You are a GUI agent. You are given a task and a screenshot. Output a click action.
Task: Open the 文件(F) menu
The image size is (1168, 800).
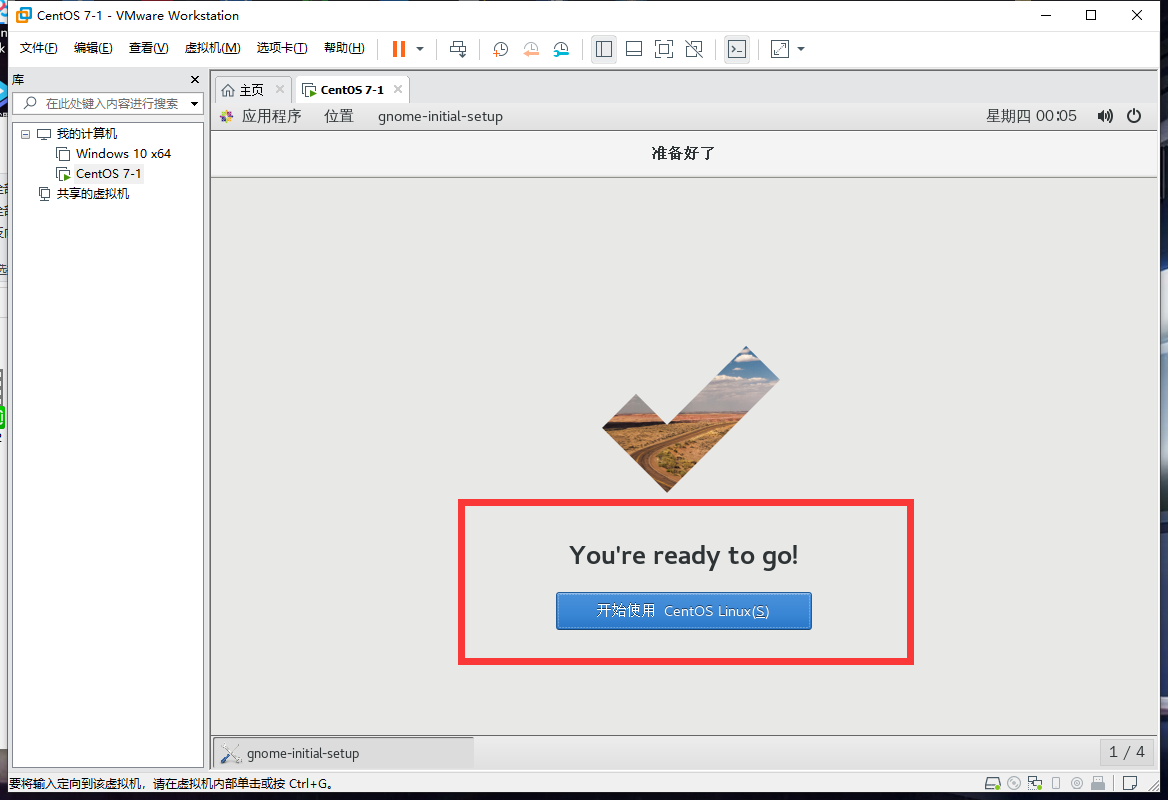point(39,48)
